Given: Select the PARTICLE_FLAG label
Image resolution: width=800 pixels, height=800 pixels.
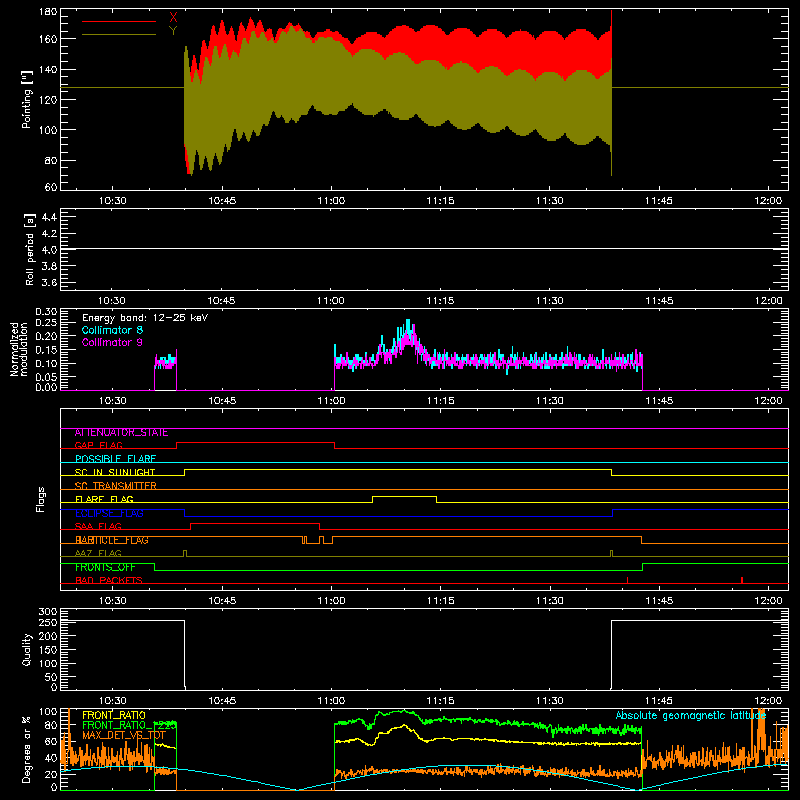Looking at the screenshot, I should (x=112, y=540).
